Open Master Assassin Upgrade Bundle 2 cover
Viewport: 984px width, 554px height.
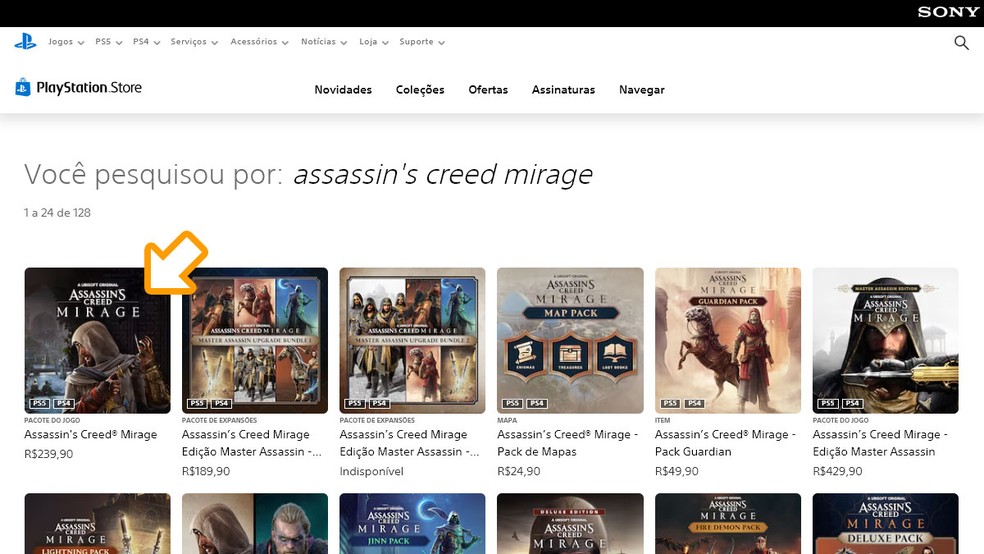tap(412, 340)
